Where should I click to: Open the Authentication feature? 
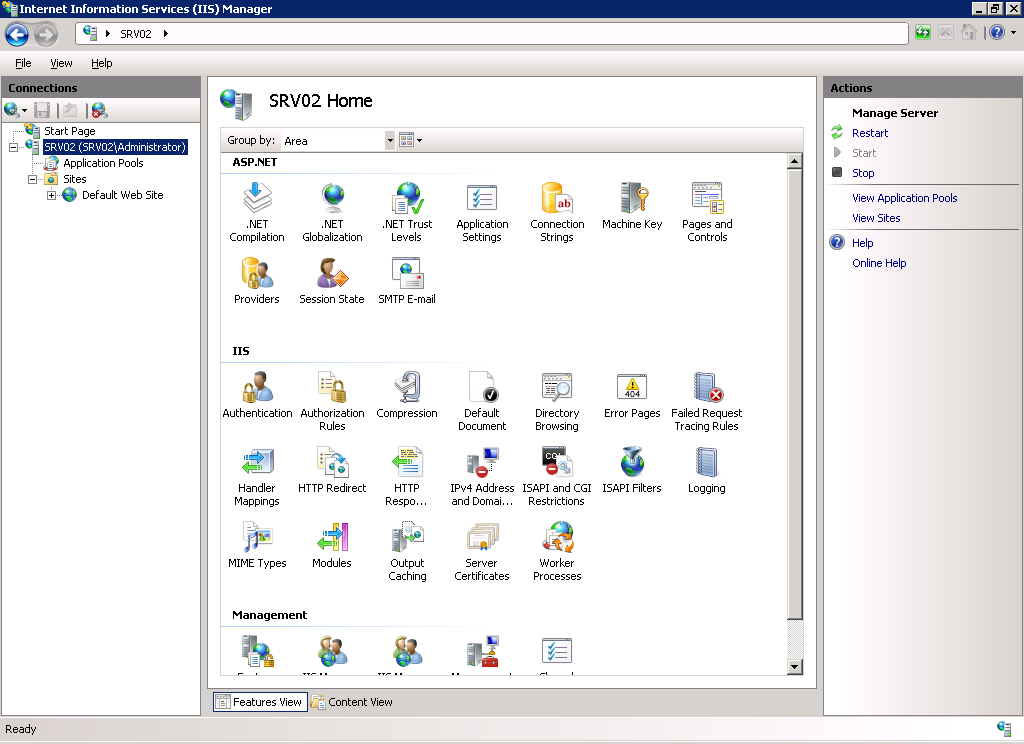(x=257, y=395)
